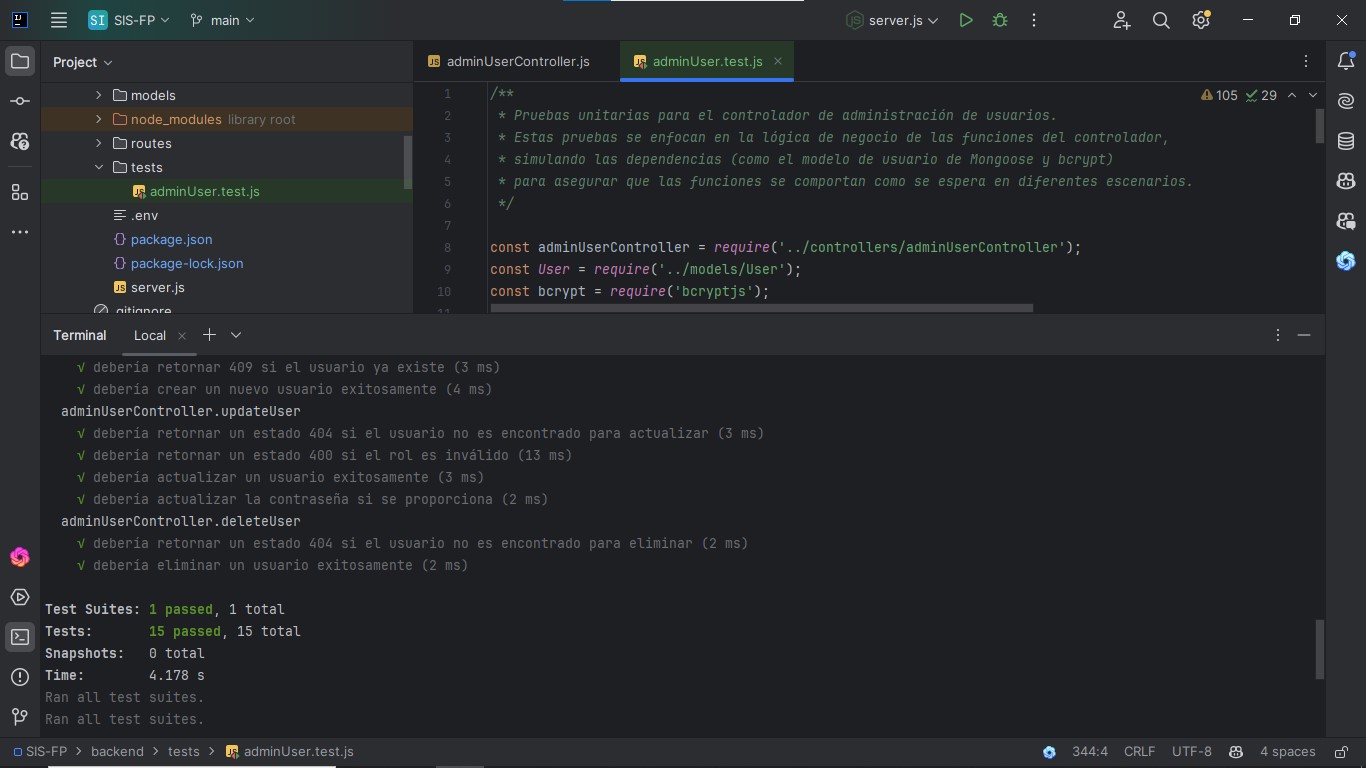1366x768 pixels.
Task: Close the adminUser.test.js tab
Action: (778, 61)
